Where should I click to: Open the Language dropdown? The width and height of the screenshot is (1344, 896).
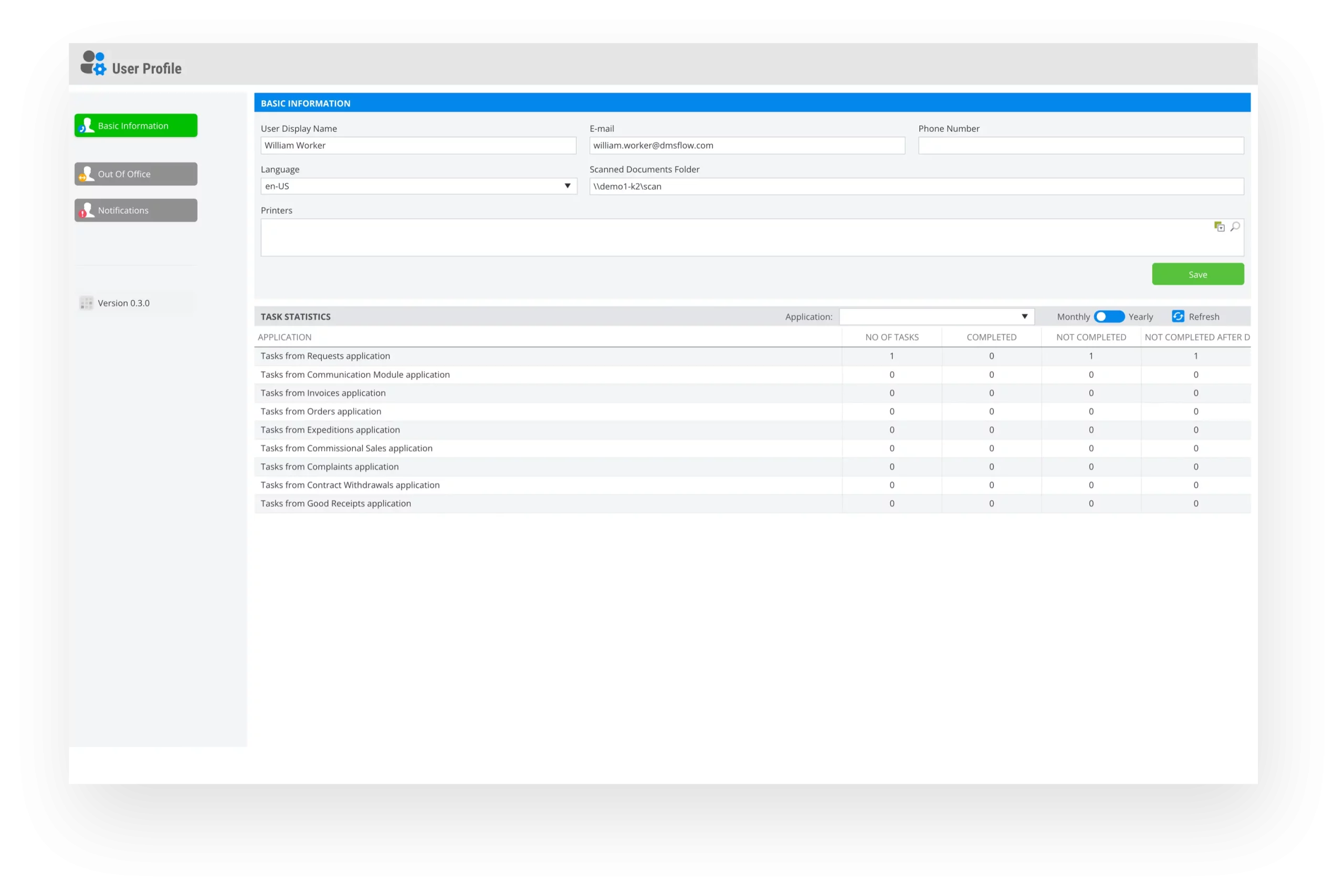[x=418, y=186]
